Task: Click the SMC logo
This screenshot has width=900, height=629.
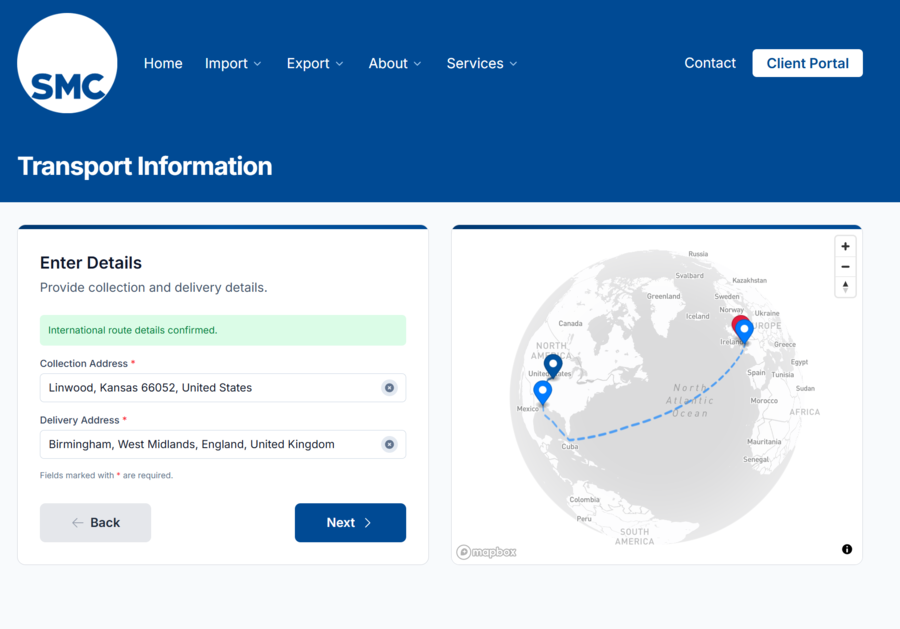Action: coord(67,63)
